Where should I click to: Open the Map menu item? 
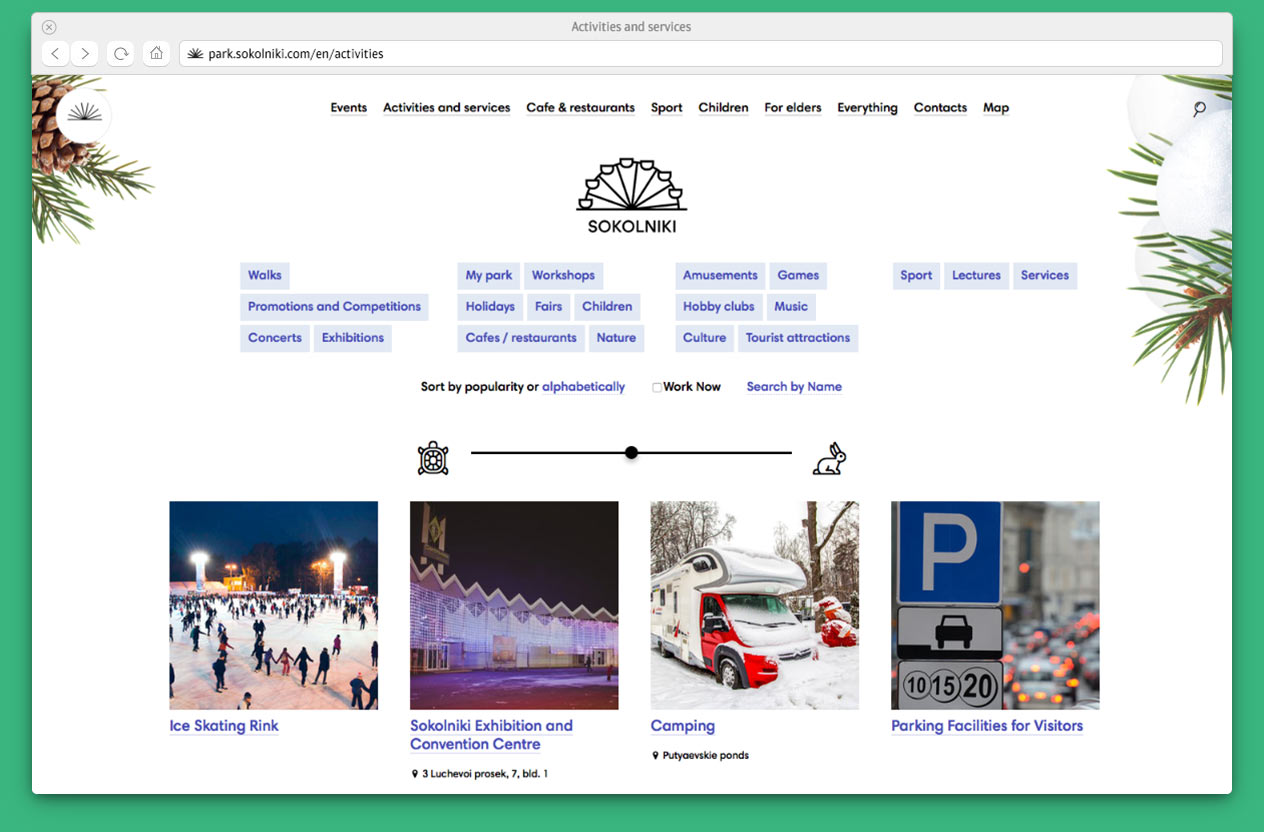(x=995, y=108)
